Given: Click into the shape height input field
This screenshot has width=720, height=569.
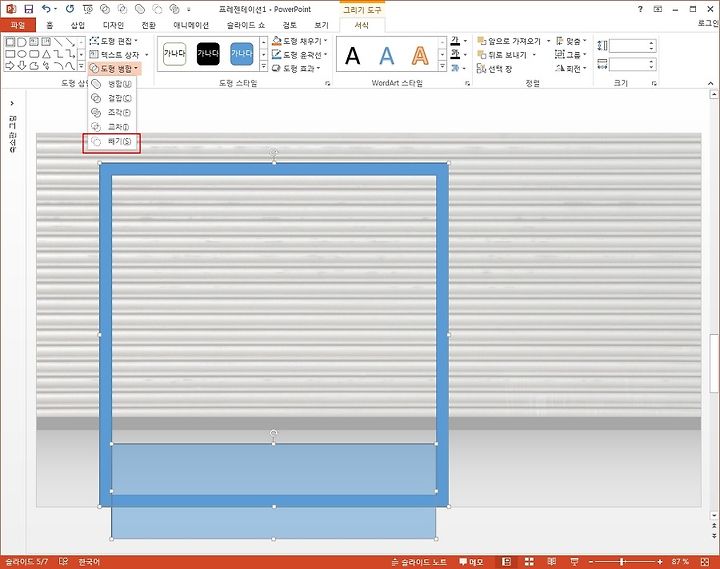Looking at the screenshot, I should (x=628, y=45).
